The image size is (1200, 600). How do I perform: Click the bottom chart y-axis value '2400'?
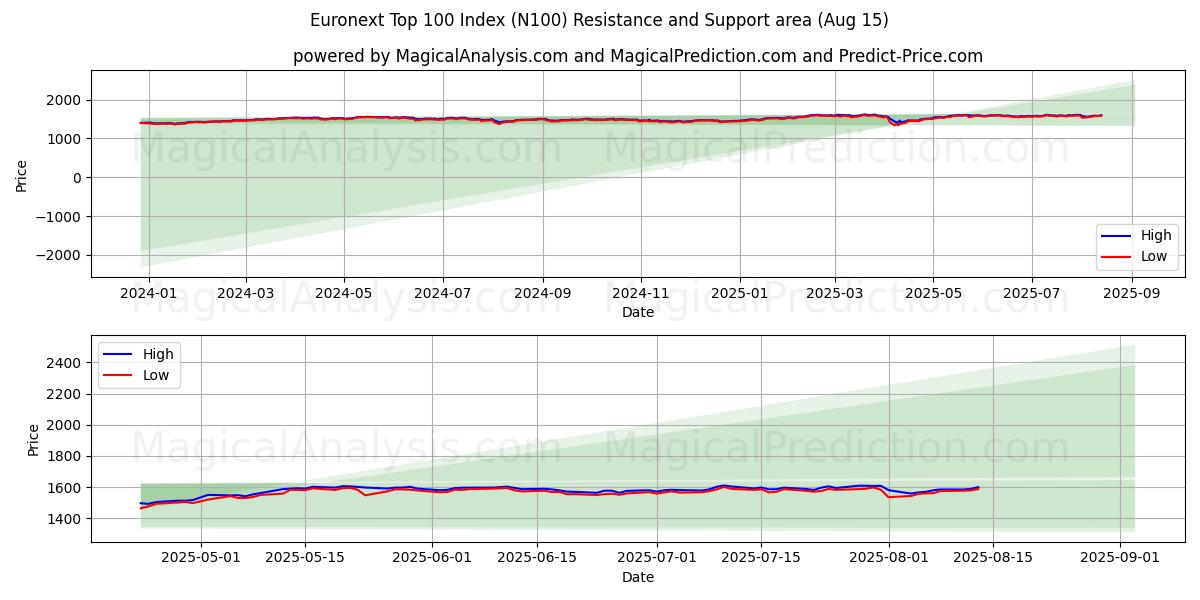coord(66,363)
